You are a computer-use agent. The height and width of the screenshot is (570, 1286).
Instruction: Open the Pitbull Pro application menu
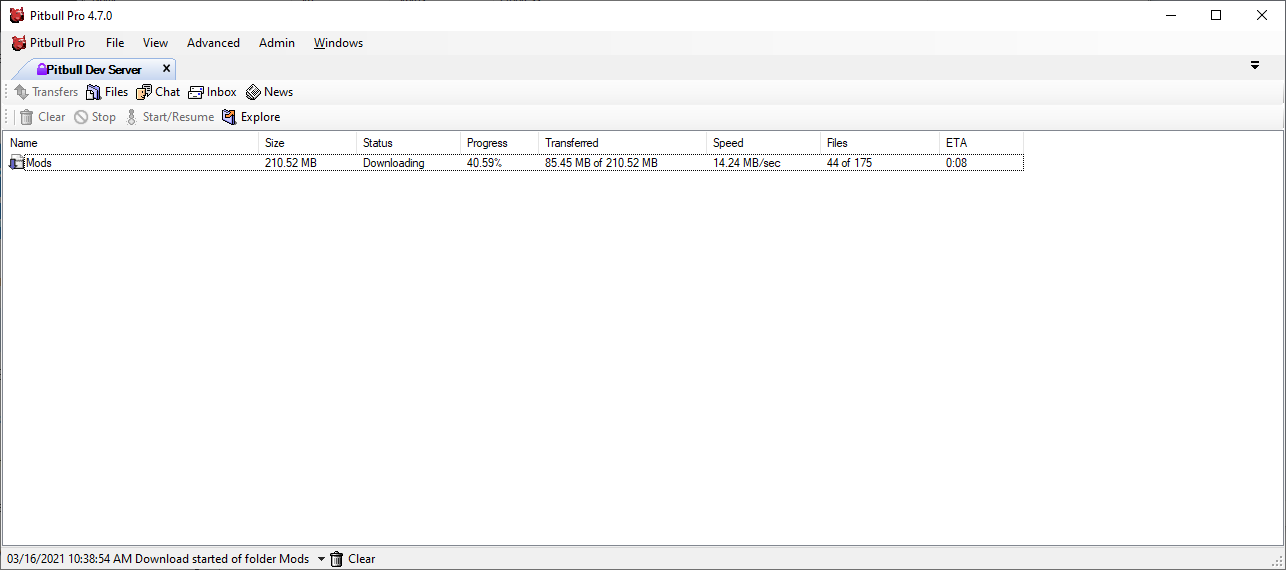48,43
